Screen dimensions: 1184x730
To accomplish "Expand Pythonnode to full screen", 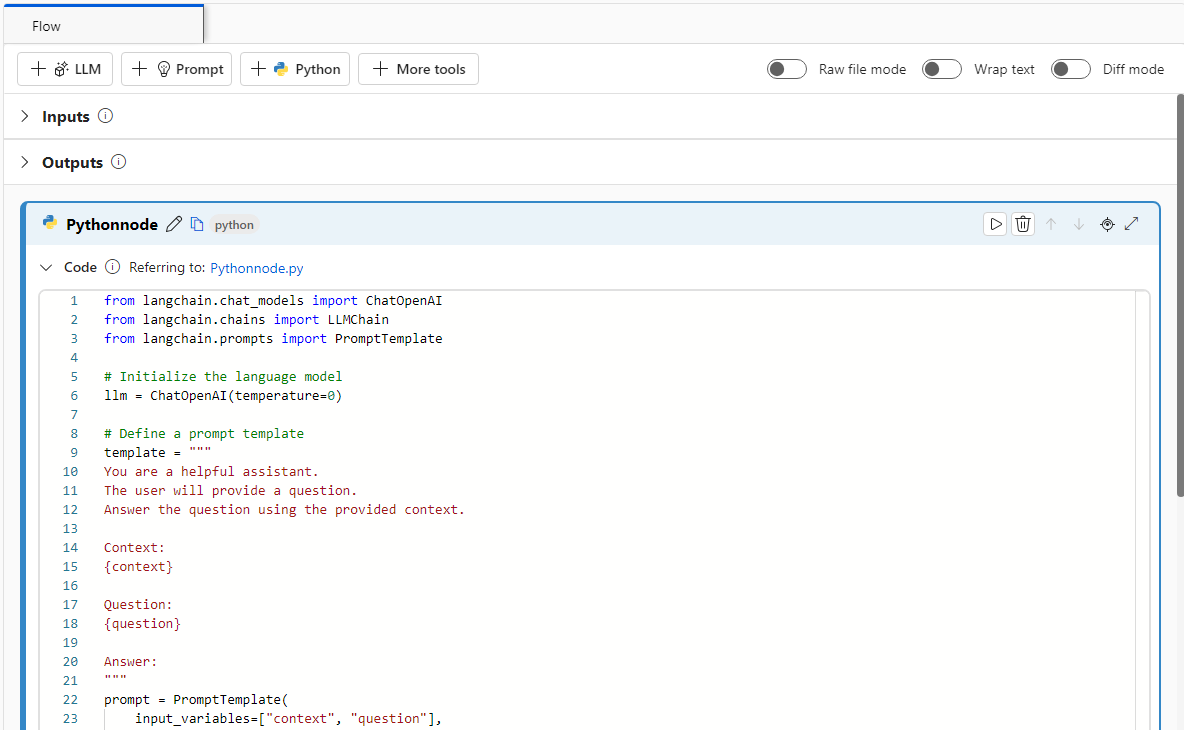I will pyautogui.click(x=1132, y=224).
